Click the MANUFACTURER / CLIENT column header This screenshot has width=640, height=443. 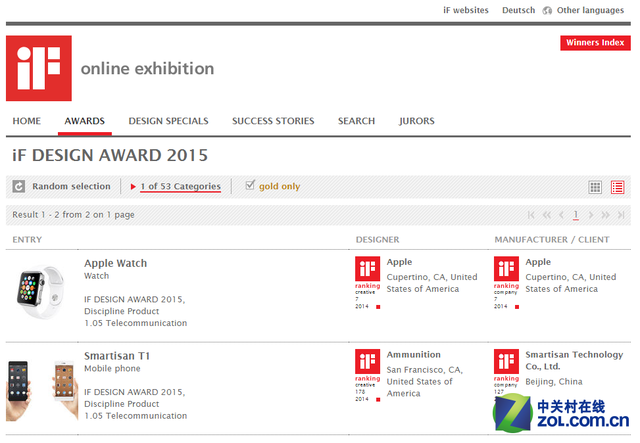pos(552,240)
